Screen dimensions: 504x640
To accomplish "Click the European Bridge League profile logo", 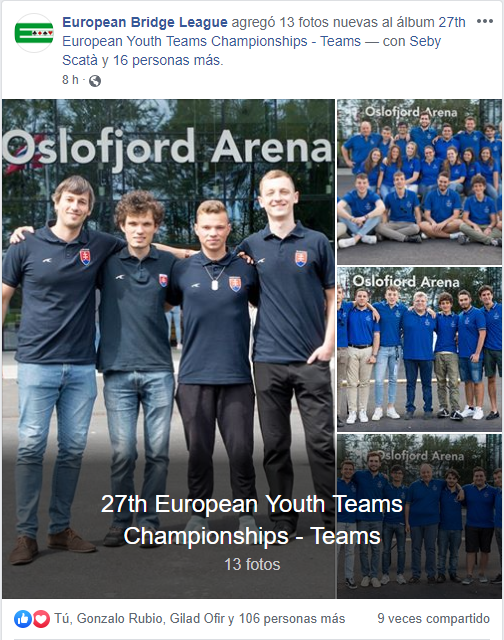I will (x=34, y=33).
